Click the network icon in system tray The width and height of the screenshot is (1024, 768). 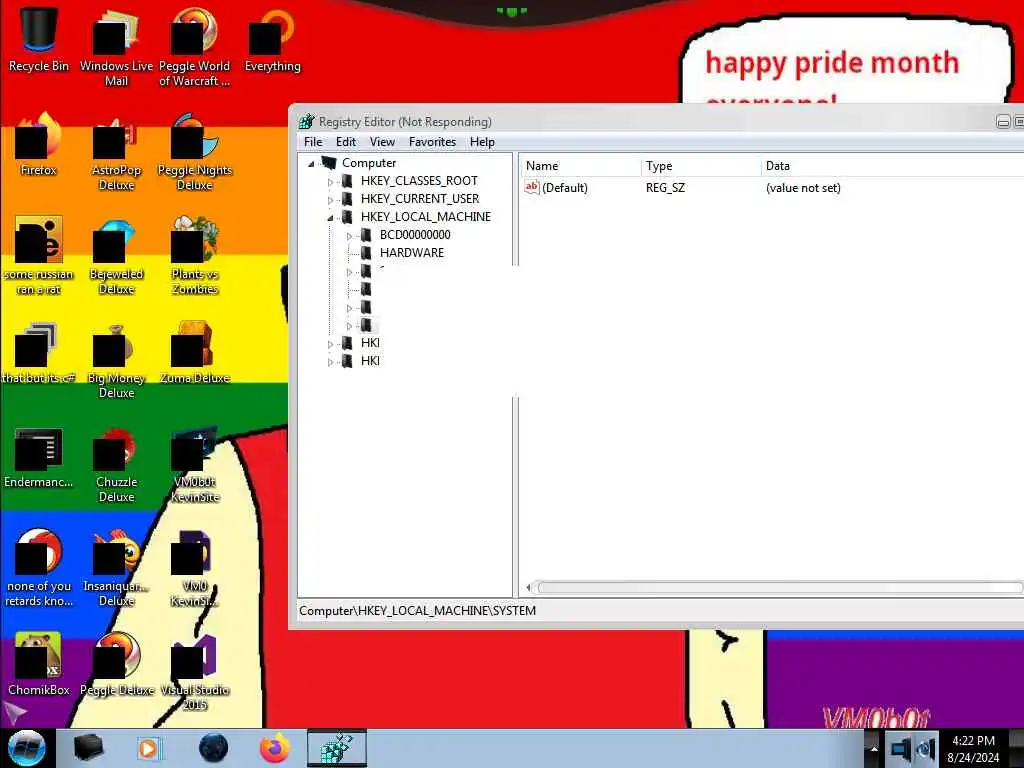coord(901,749)
